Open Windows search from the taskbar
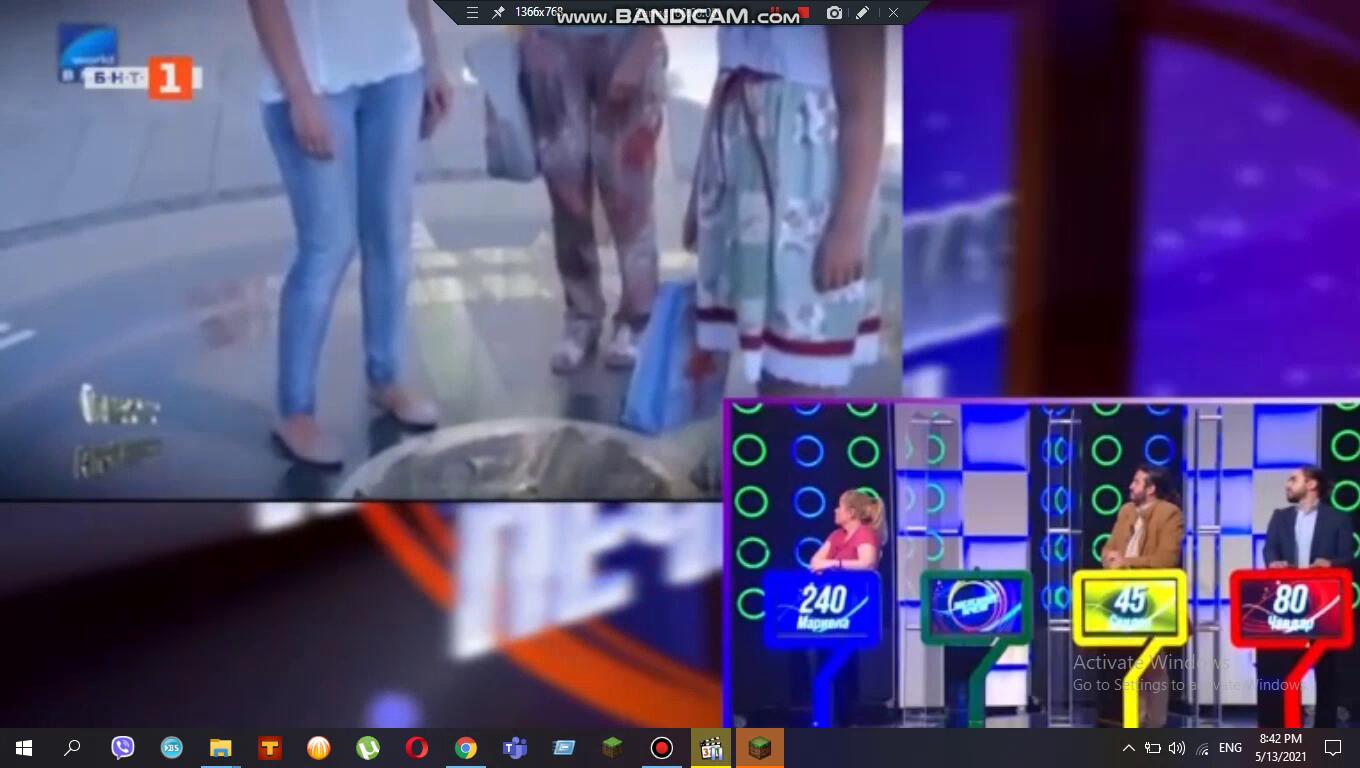This screenshot has width=1360, height=768. coord(72,748)
